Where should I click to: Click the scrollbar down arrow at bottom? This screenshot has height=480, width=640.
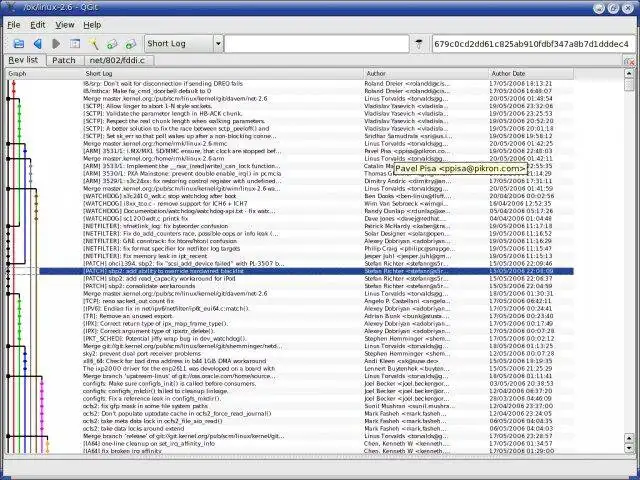629,448
